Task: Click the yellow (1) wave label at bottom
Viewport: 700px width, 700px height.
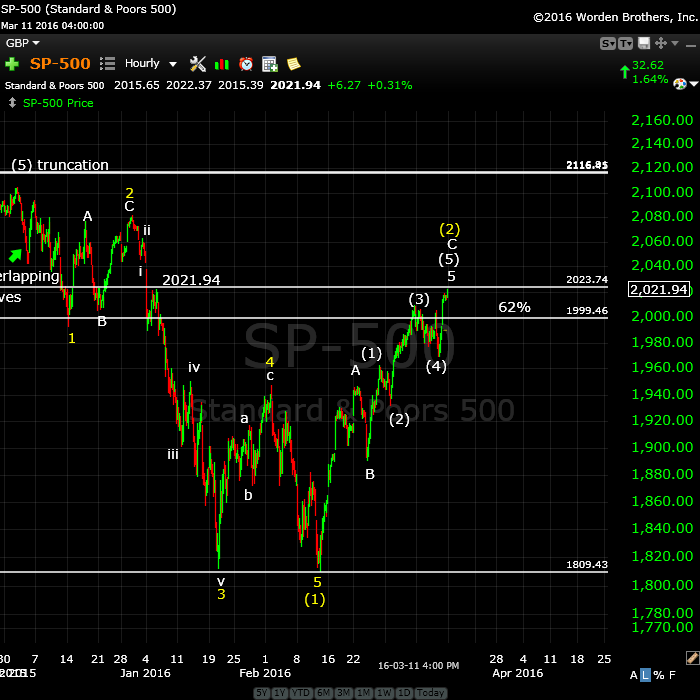Action: click(315, 599)
